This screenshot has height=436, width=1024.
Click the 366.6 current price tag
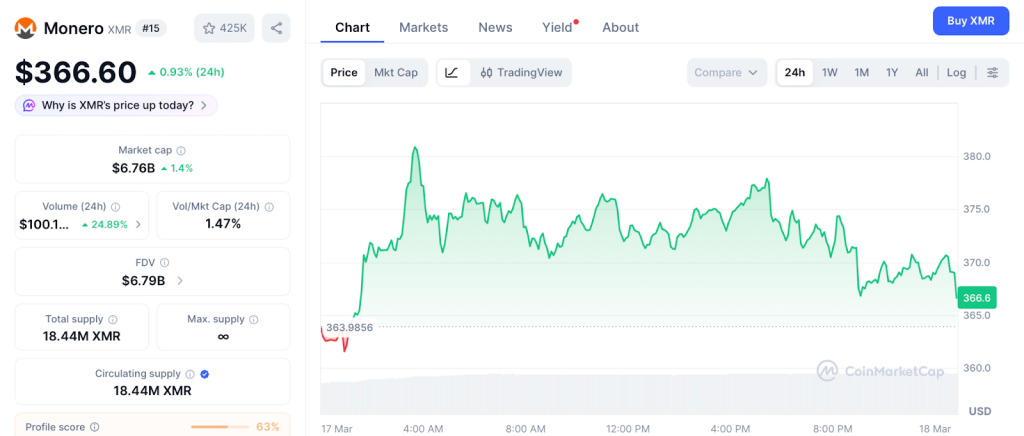(x=977, y=298)
